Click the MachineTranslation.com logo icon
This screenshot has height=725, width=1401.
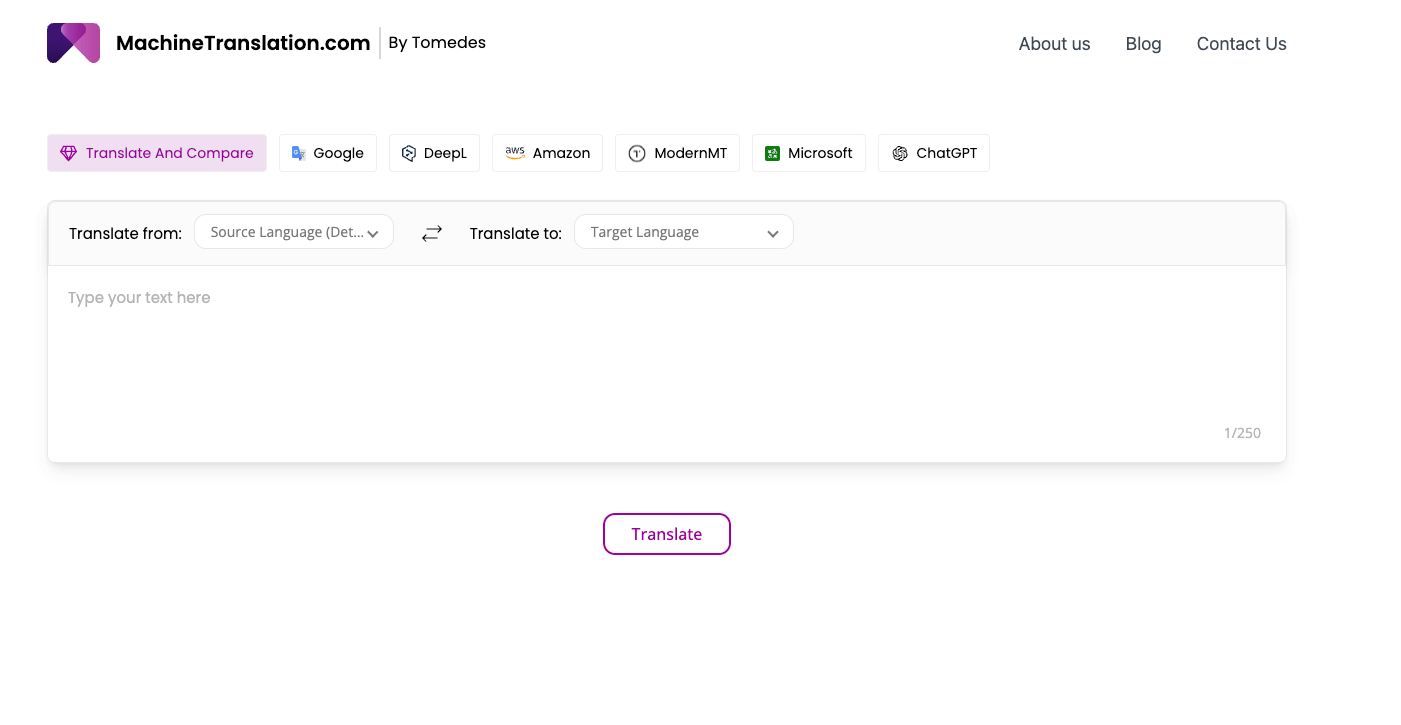73,42
